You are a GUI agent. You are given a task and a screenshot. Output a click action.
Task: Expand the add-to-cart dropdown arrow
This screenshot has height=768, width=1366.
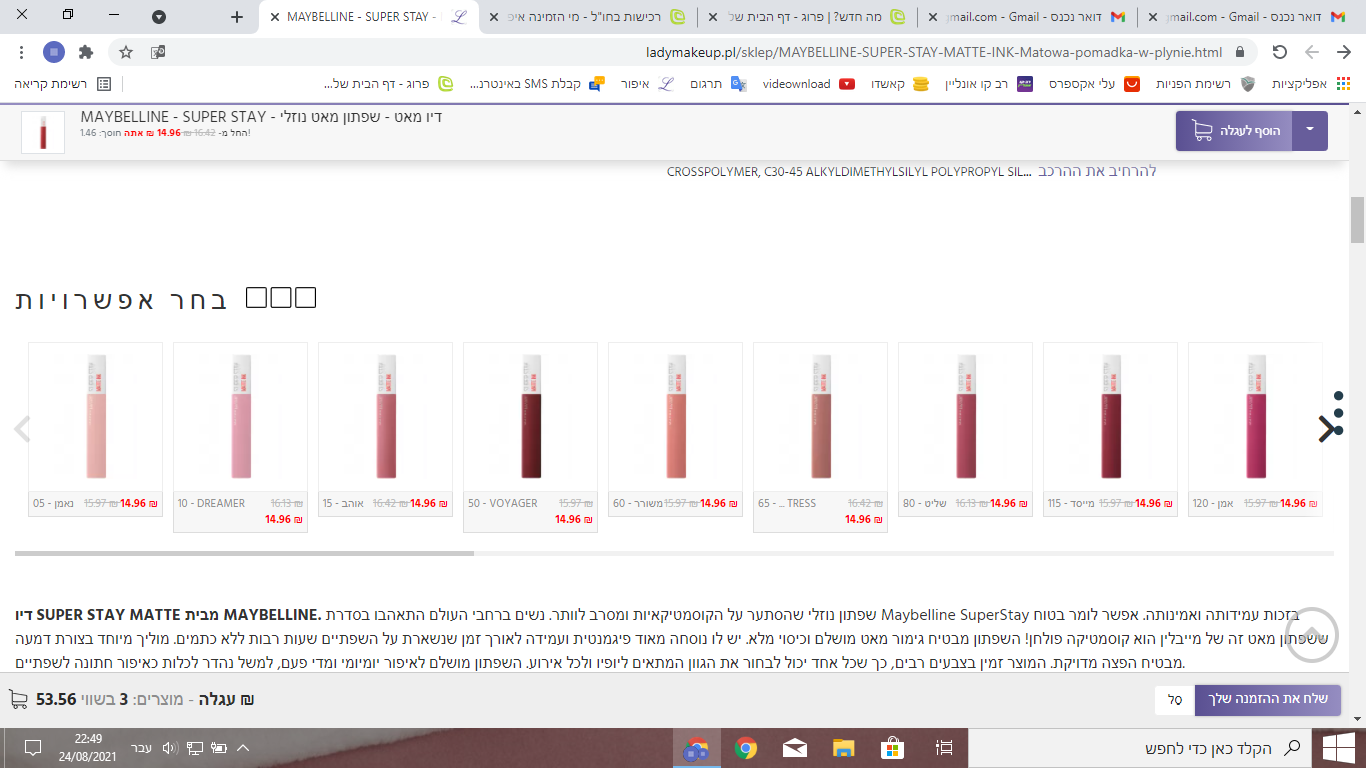click(1310, 131)
